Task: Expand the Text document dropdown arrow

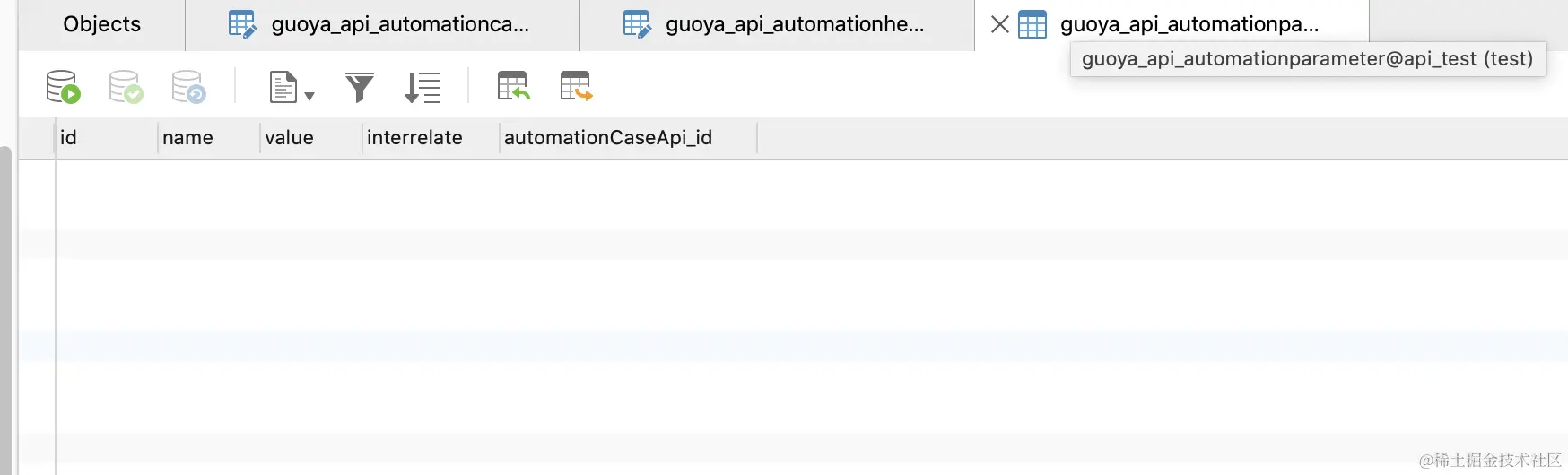Action: [309, 96]
